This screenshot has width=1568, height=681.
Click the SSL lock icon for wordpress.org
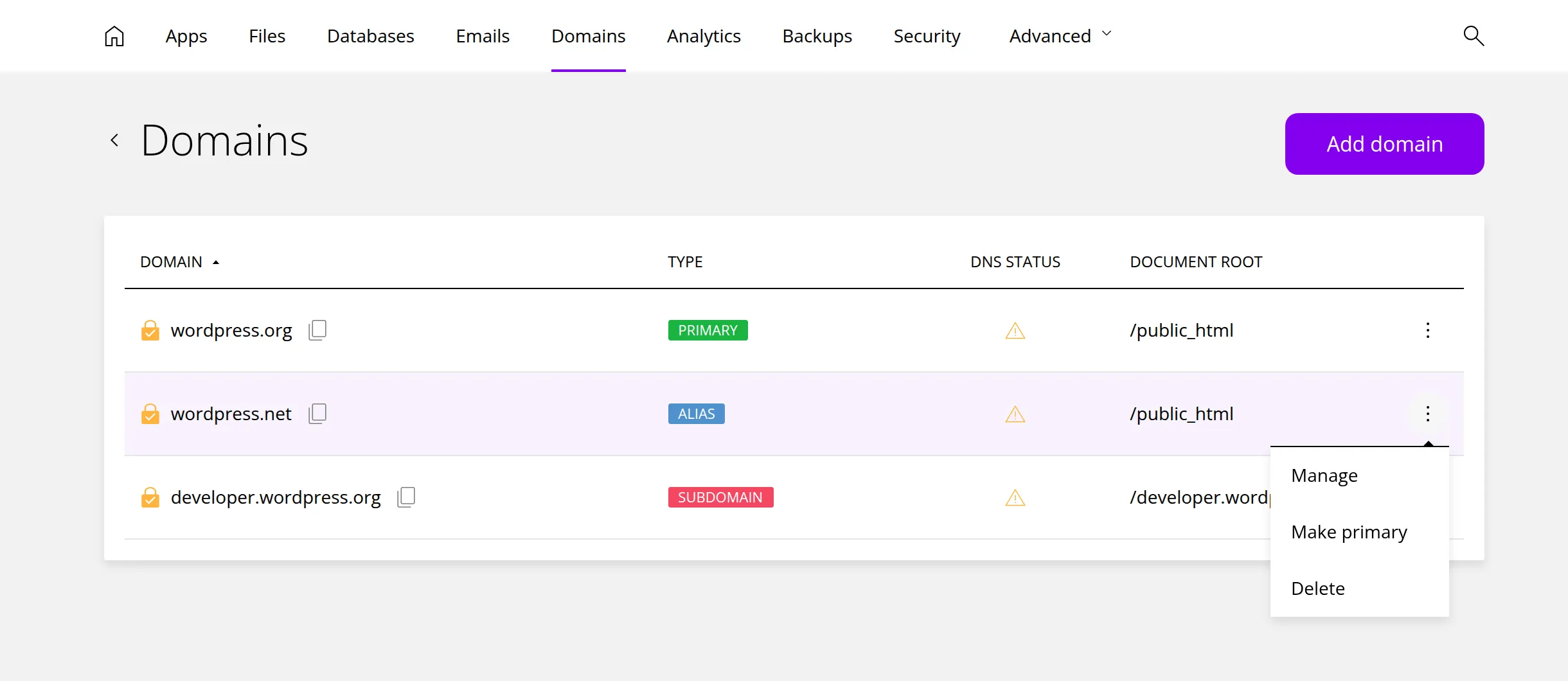150,330
